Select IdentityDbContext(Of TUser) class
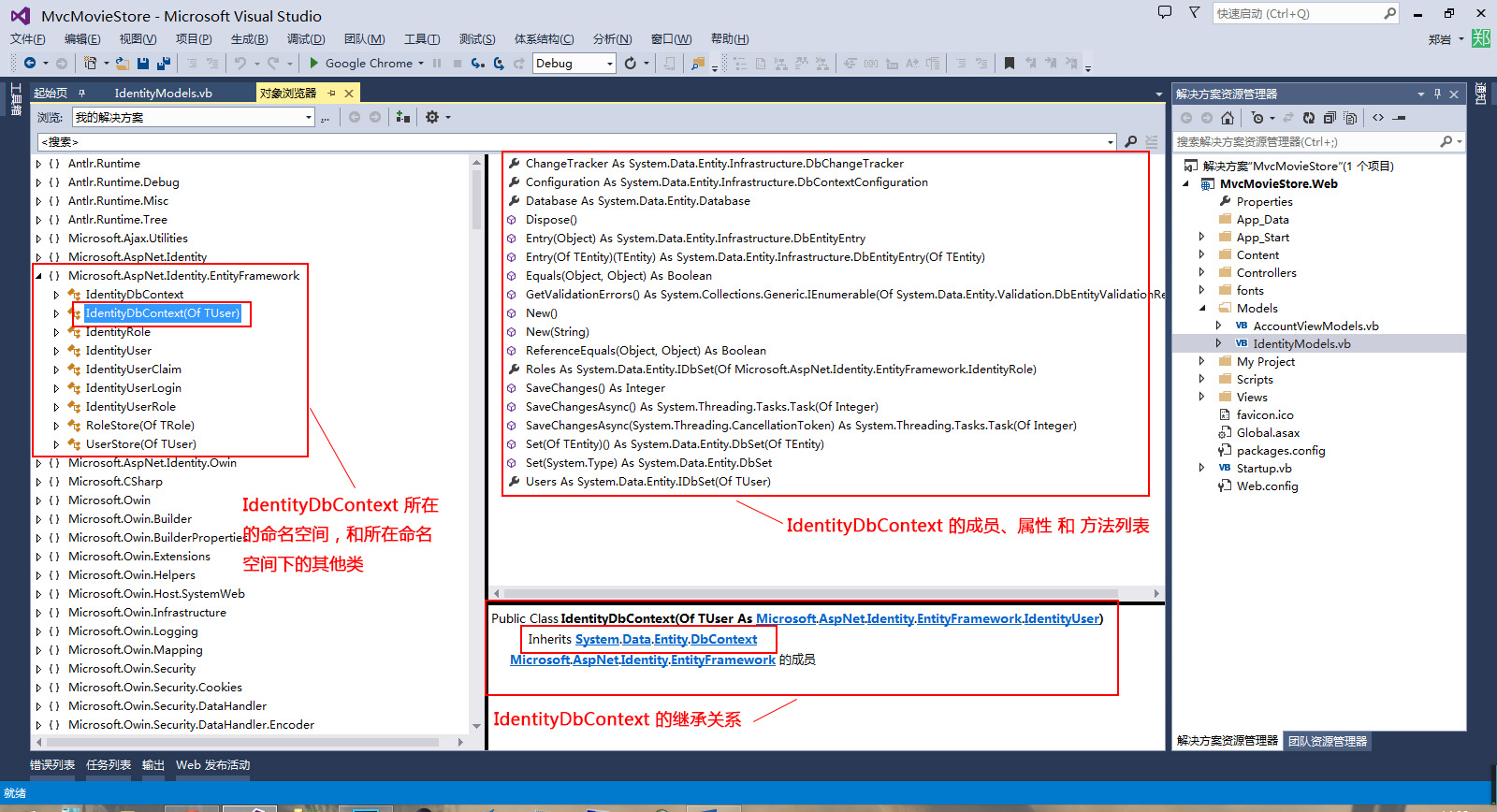The height and width of the screenshot is (812, 1497). click(x=163, y=313)
